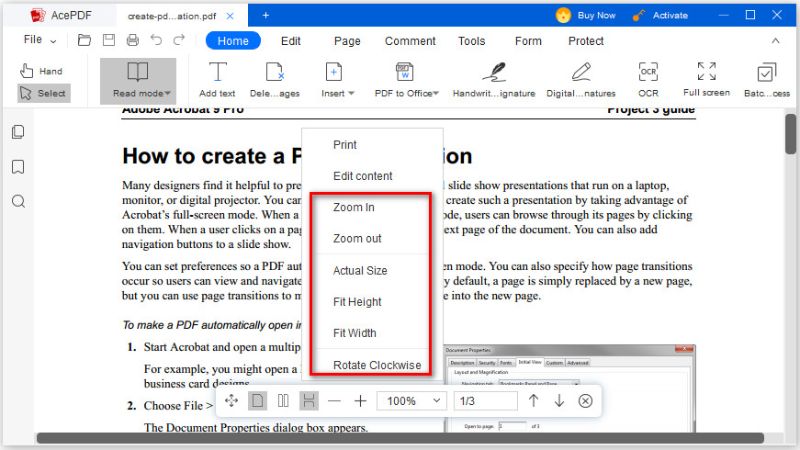Toggle continuous scrolling view
The width and height of the screenshot is (800, 450).
[309, 401]
